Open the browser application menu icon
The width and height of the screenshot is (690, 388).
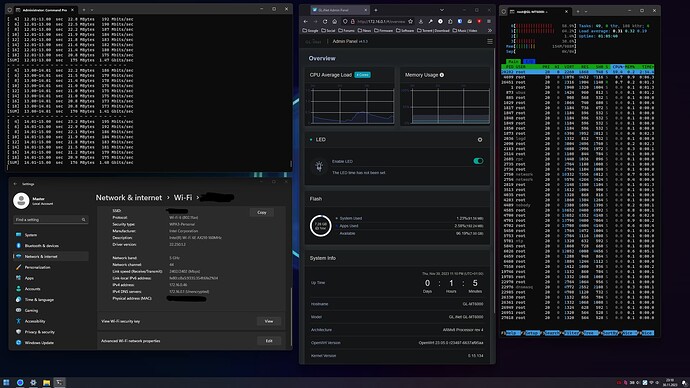(x=489, y=21)
